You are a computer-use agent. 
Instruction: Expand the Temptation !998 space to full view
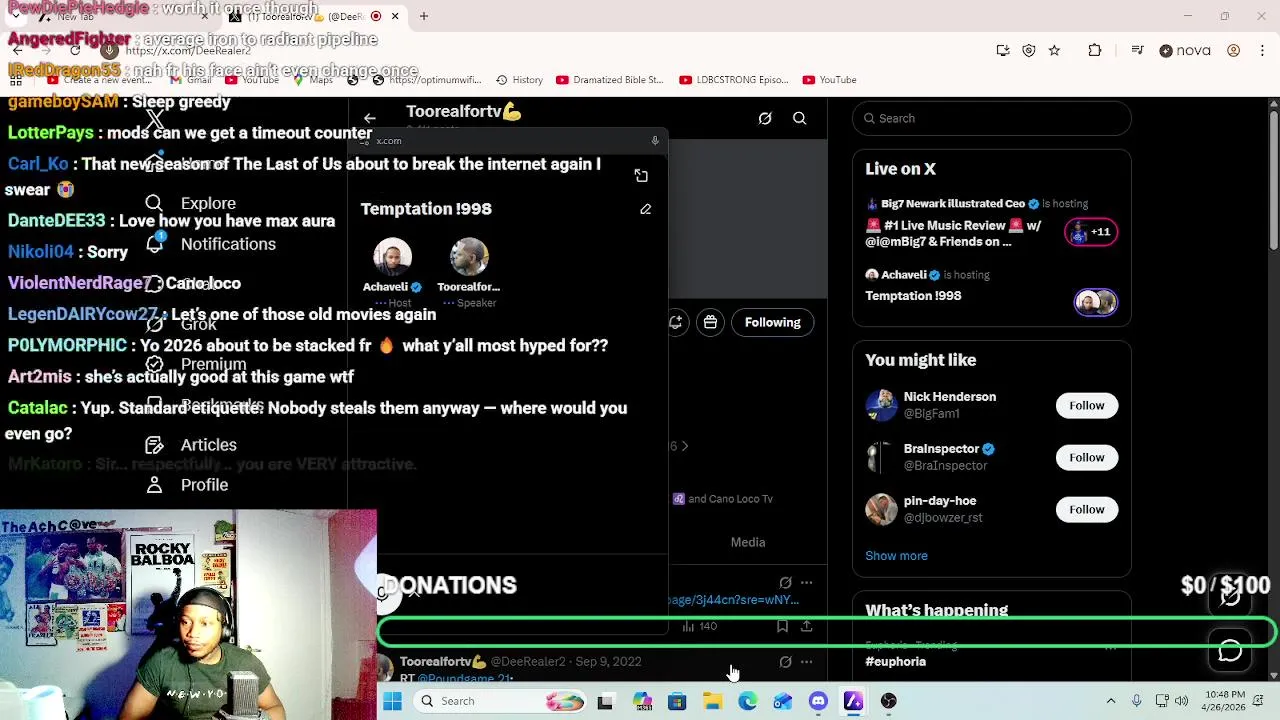pos(641,176)
